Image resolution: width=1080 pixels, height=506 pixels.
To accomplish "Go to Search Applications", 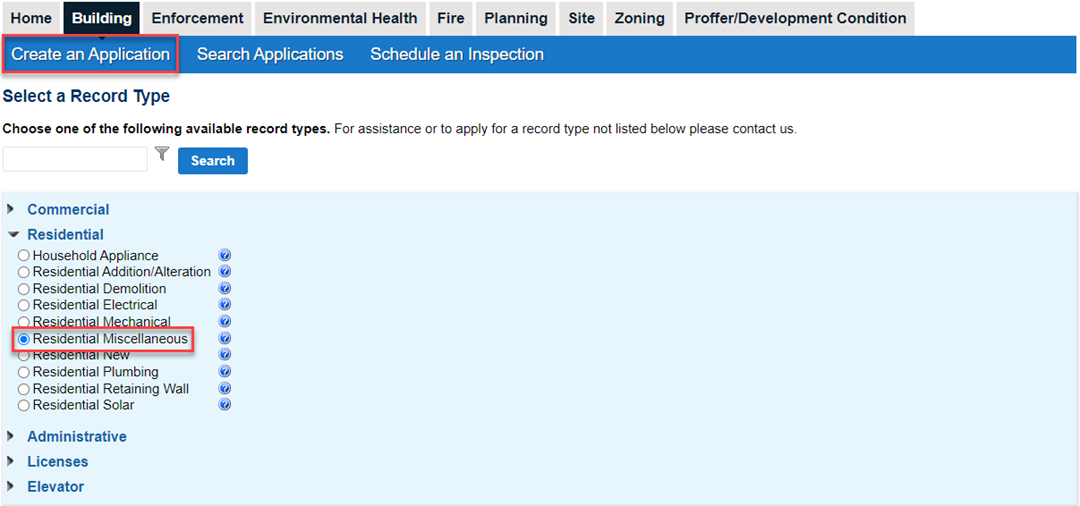I will [270, 54].
